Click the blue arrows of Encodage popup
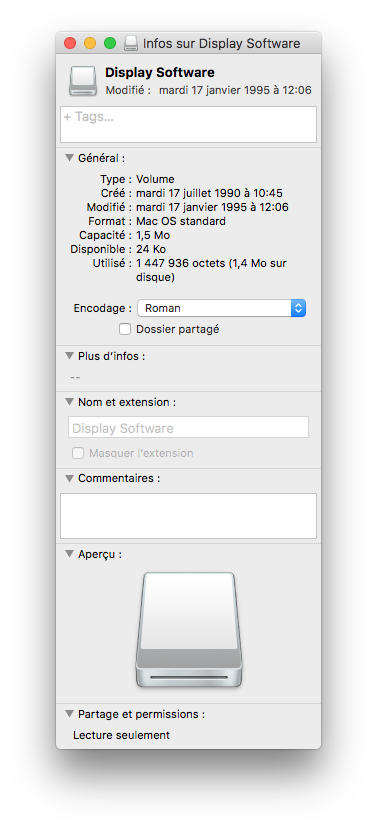Image resolution: width=377 pixels, height=829 pixels. pos(298,308)
